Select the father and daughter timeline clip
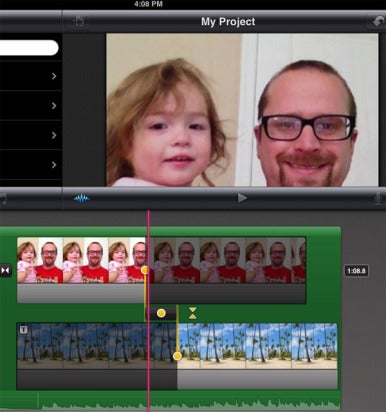The image size is (386, 412). tap(161, 270)
